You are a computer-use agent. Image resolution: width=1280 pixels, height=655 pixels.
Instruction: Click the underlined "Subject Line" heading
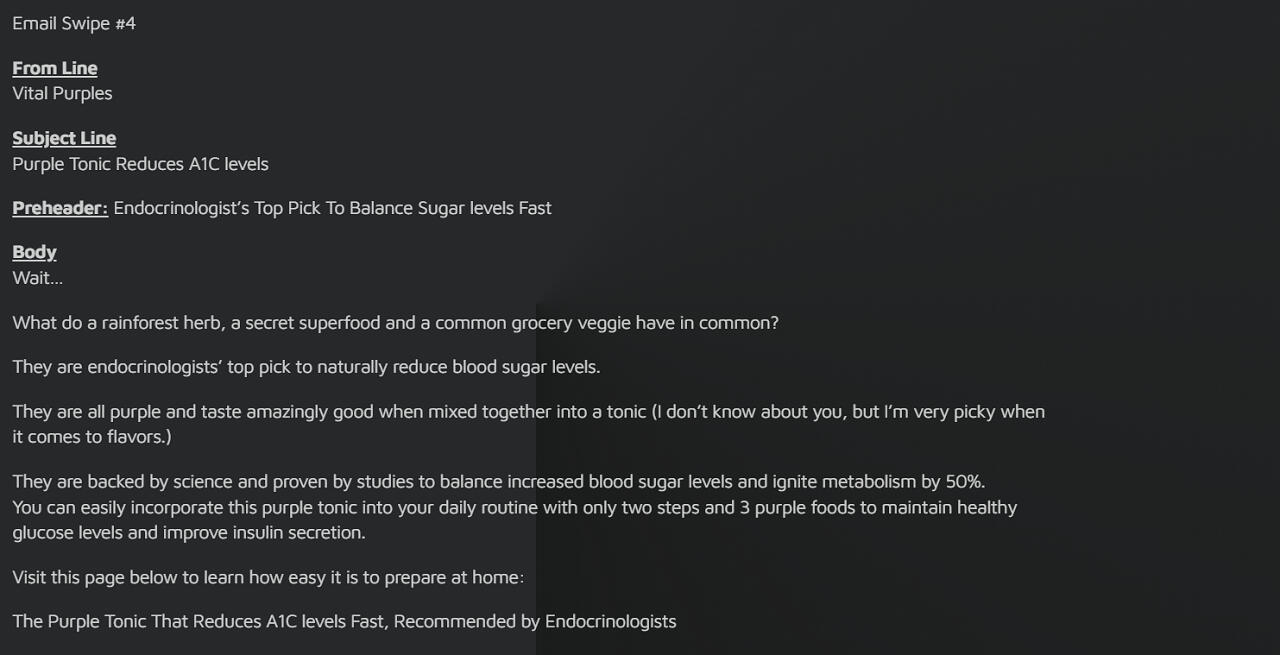point(64,138)
